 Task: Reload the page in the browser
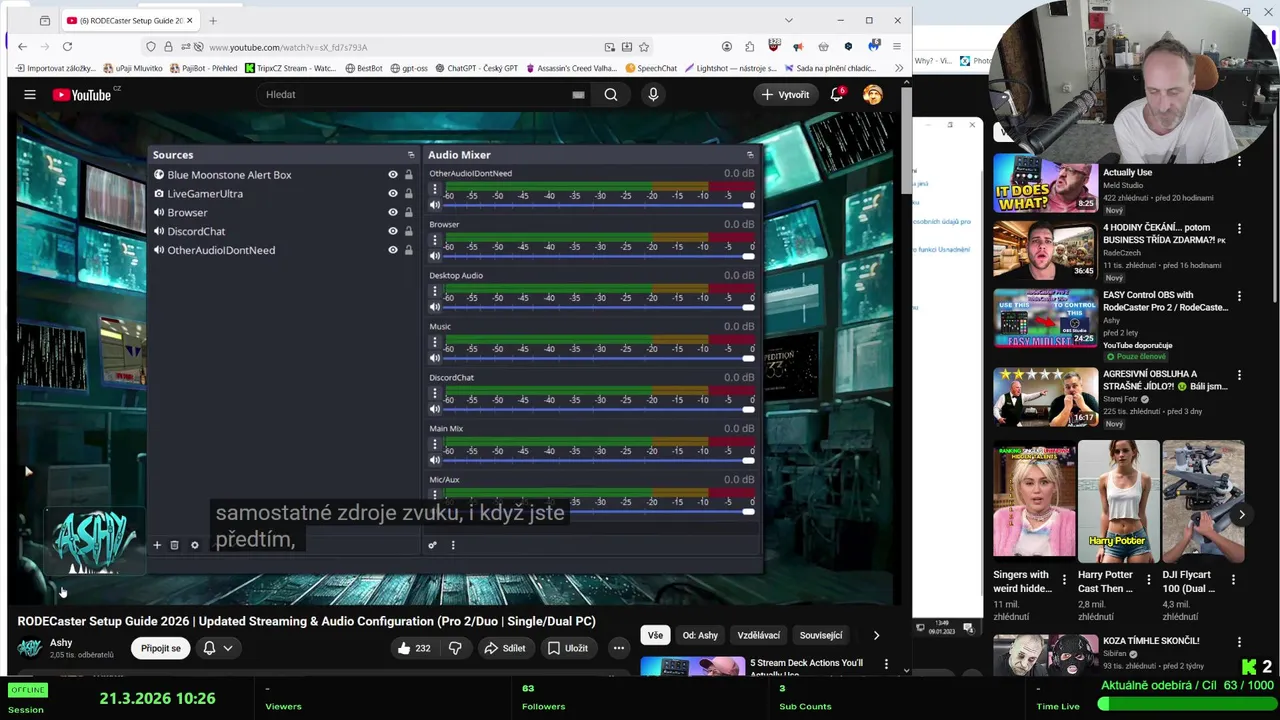tap(67, 46)
